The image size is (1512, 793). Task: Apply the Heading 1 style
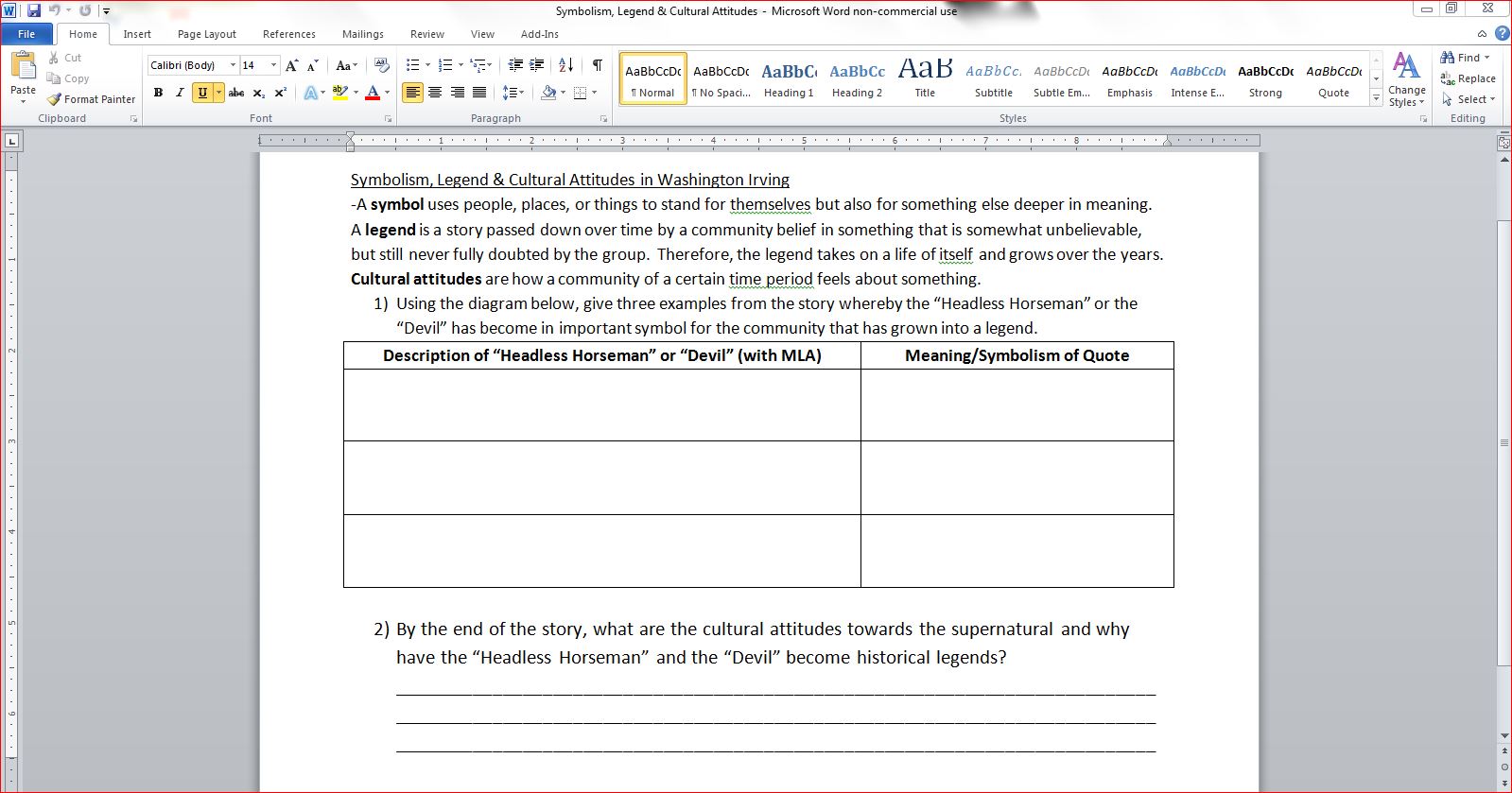(789, 78)
